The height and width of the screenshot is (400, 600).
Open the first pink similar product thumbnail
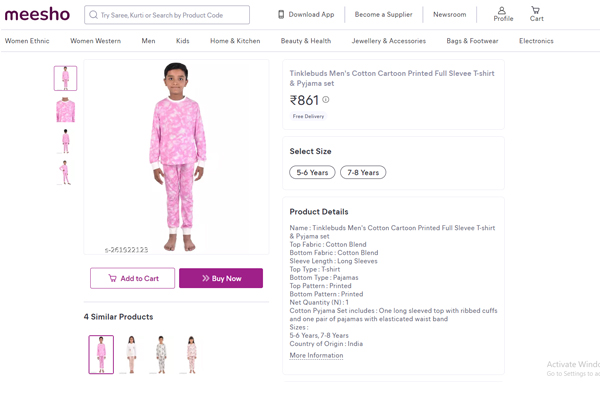coord(101,354)
